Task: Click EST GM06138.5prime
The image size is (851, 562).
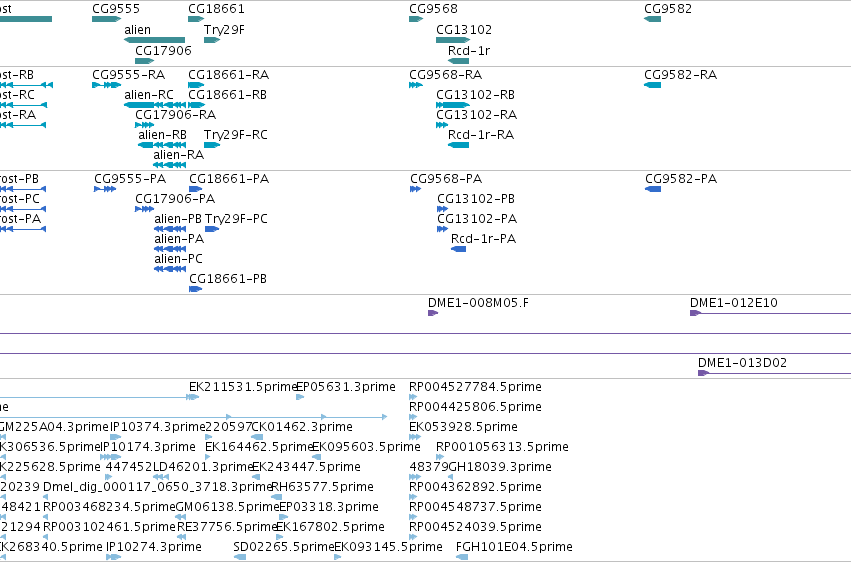Action: tap(227, 507)
